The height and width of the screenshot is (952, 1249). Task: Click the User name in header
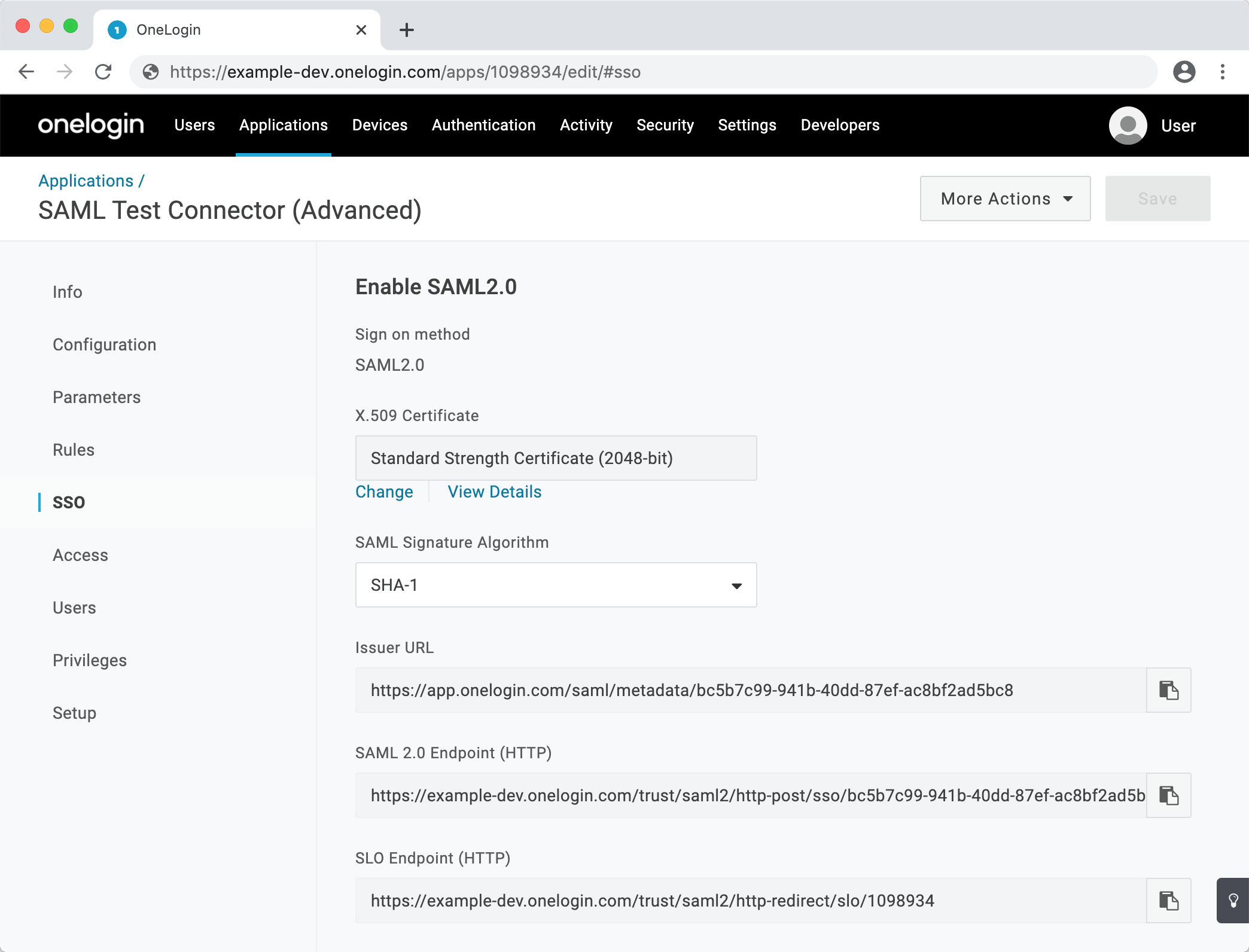coord(1178,126)
